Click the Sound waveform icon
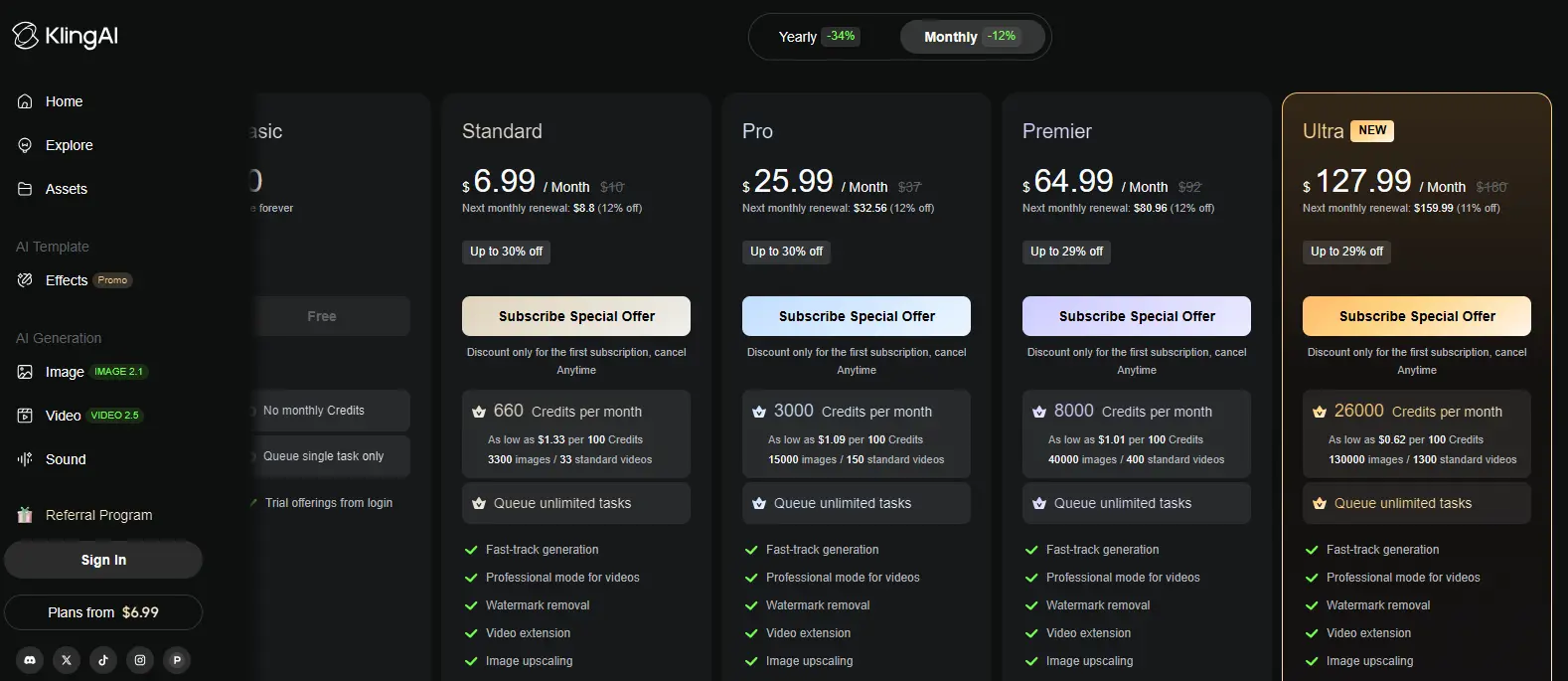 (25, 459)
